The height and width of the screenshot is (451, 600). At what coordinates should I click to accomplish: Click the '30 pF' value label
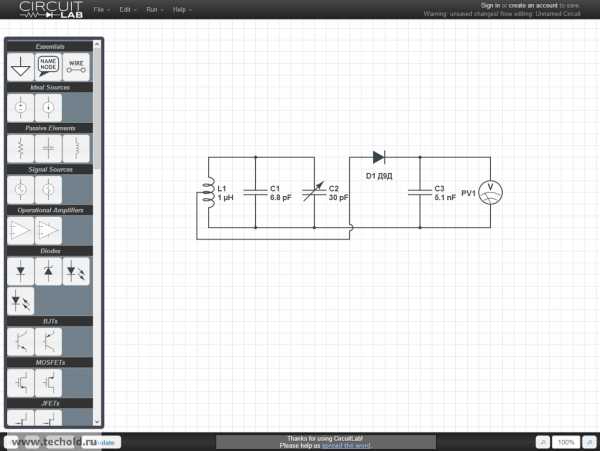click(x=339, y=197)
